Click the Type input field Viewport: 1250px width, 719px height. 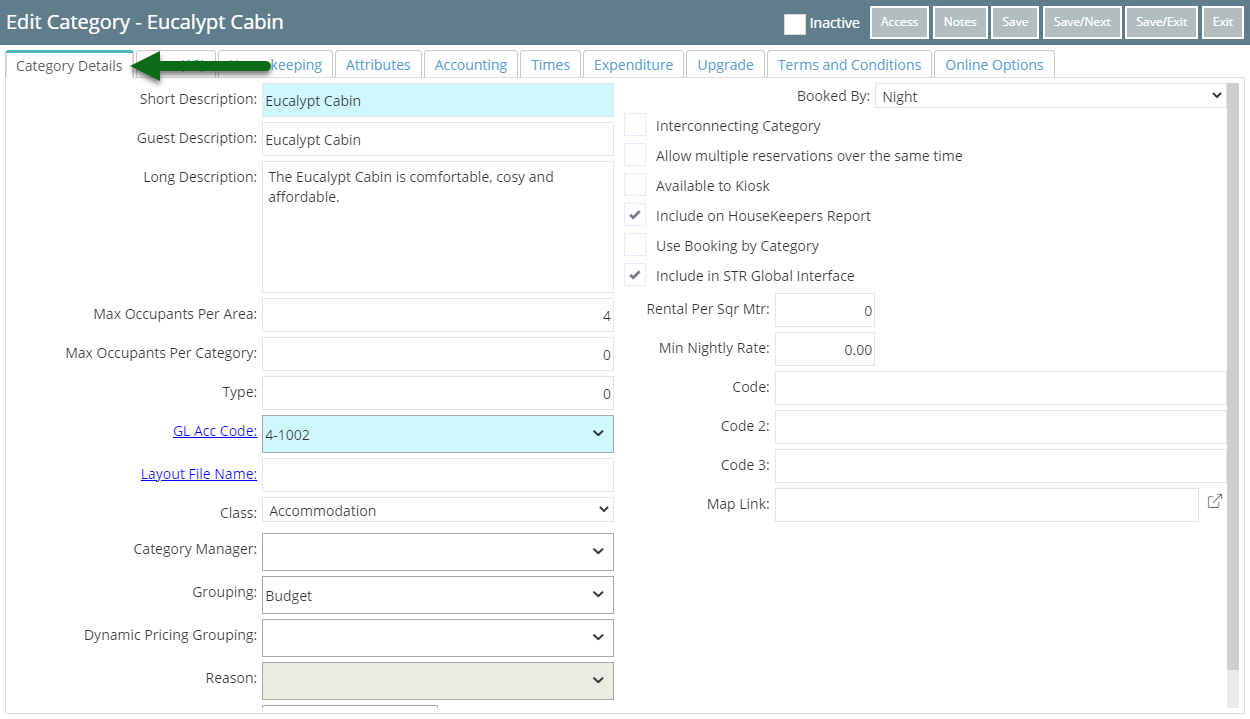438,393
